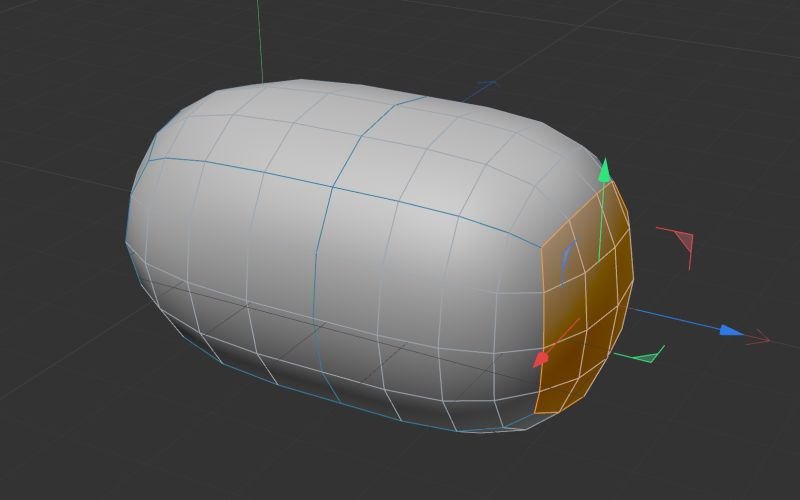Grab the blue Z-axis arrow handle
Screen dimensions: 800x500
coord(732,331)
